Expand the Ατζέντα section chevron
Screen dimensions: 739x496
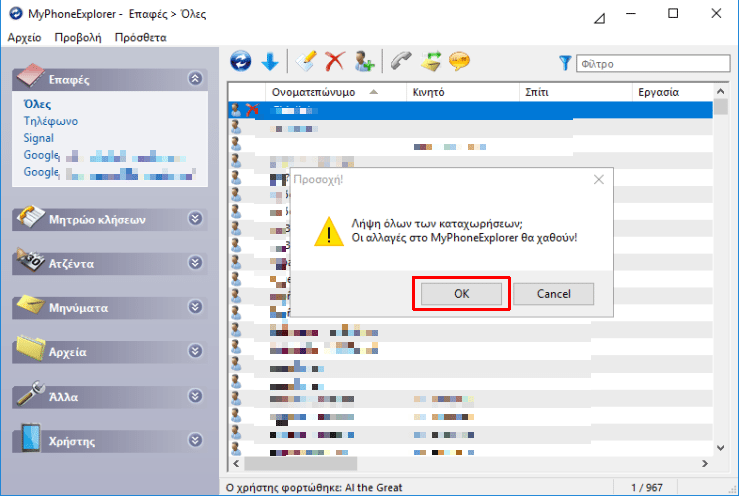(x=195, y=263)
